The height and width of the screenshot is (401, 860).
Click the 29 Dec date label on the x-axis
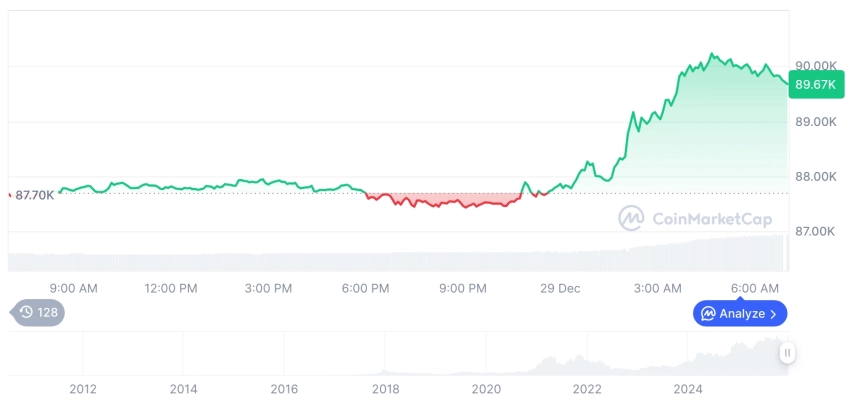click(x=560, y=288)
